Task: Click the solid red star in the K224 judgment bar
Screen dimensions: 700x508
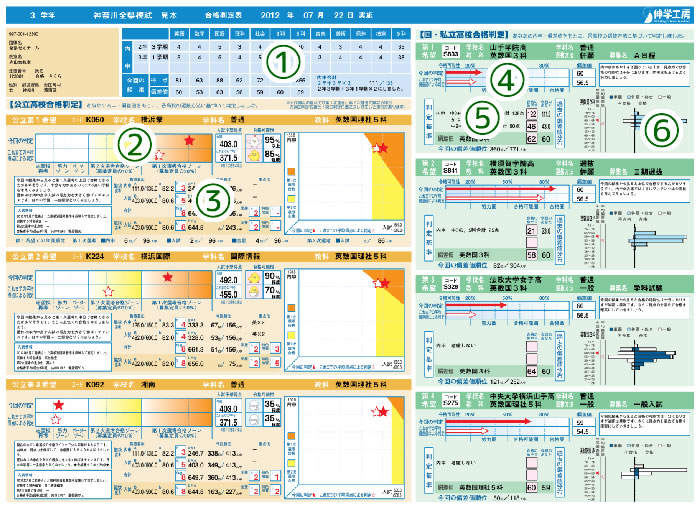Action: pos(167,277)
